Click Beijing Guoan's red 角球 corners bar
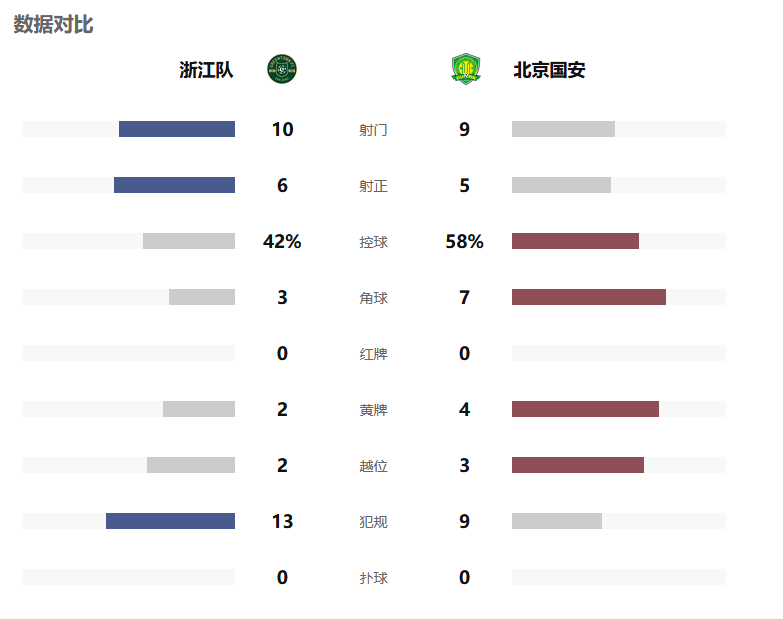Viewport: 783px width, 619px height. [589, 297]
